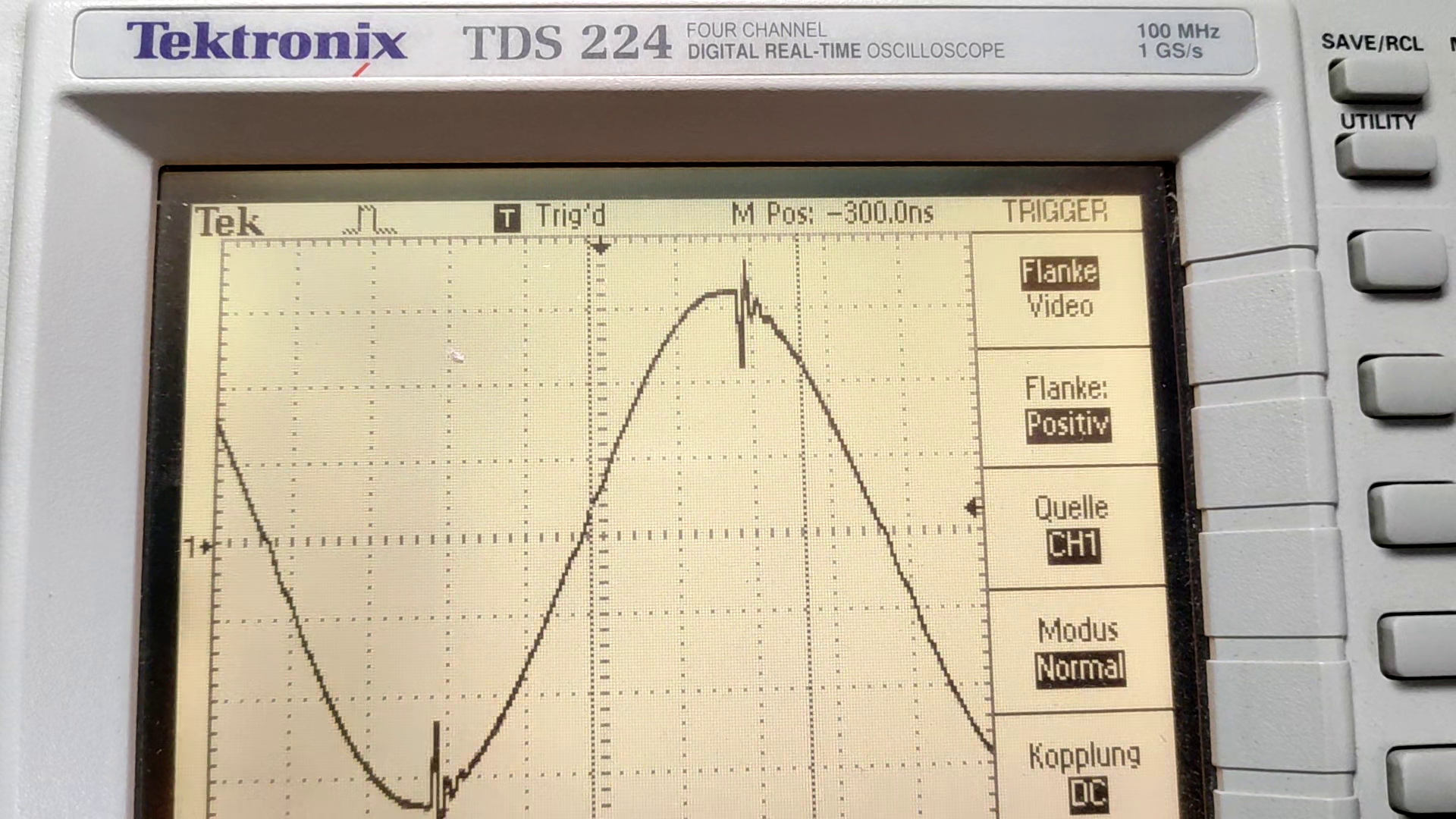The image size is (1456, 819).
Task: Click the T trigger status icon
Action: tap(507, 218)
